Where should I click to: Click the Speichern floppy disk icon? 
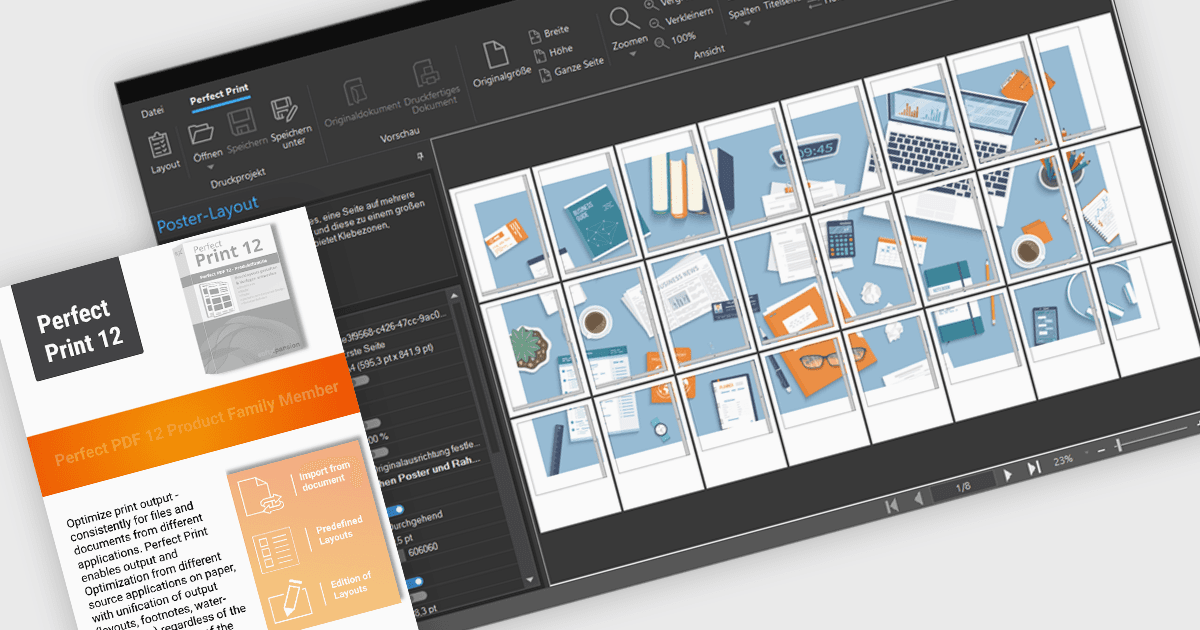click(241, 123)
